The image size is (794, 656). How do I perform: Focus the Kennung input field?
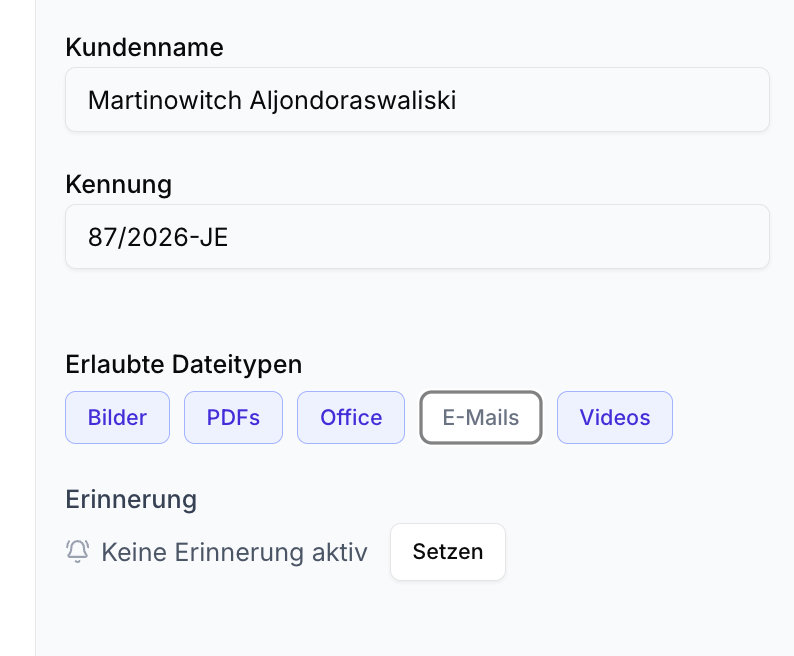click(417, 237)
